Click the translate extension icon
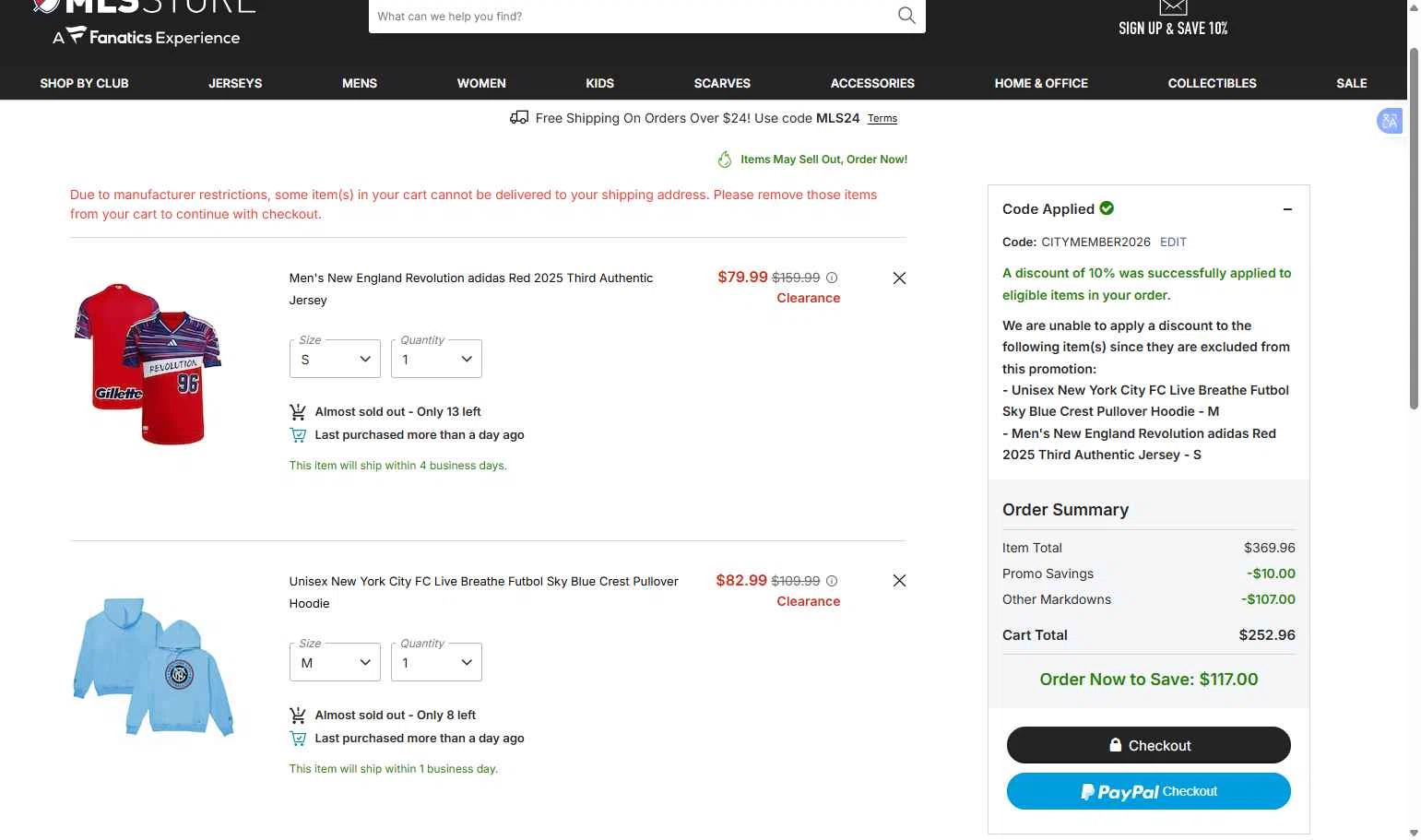Viewport: 1421px width, 840px height. pyautogui.click(x=1390, y=121)
